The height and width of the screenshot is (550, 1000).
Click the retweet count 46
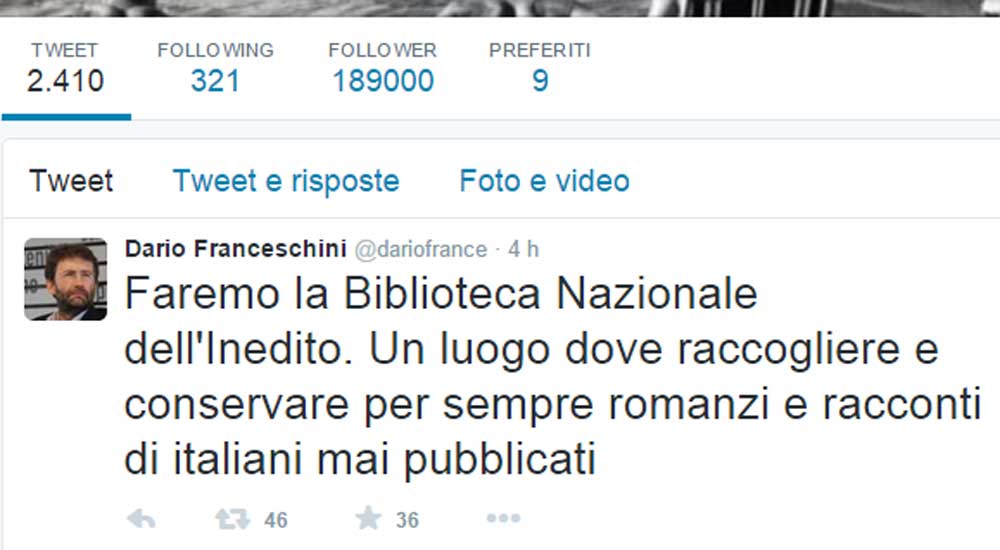point(276,520)
